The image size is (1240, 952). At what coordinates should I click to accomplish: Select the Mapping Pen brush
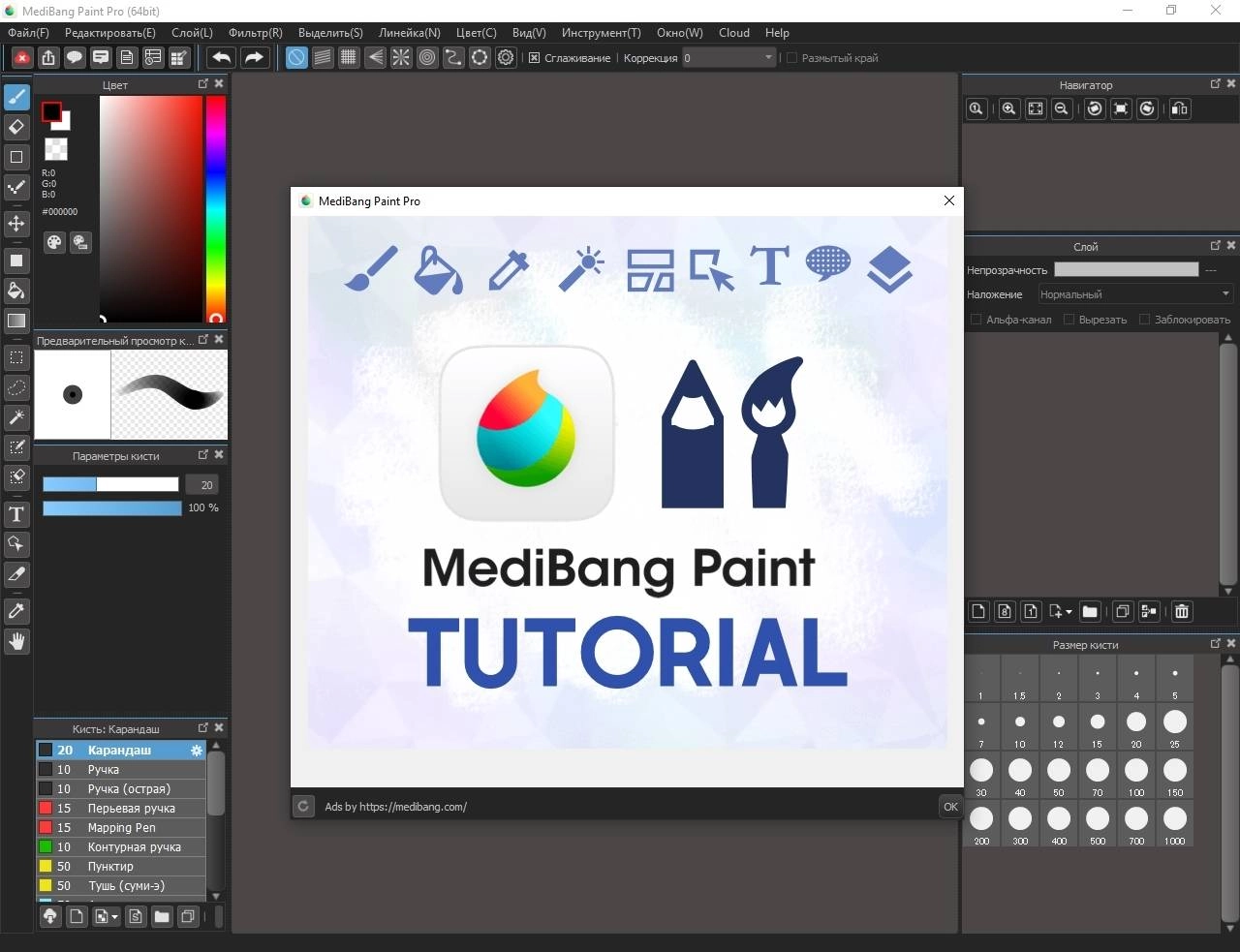[121, 827]
